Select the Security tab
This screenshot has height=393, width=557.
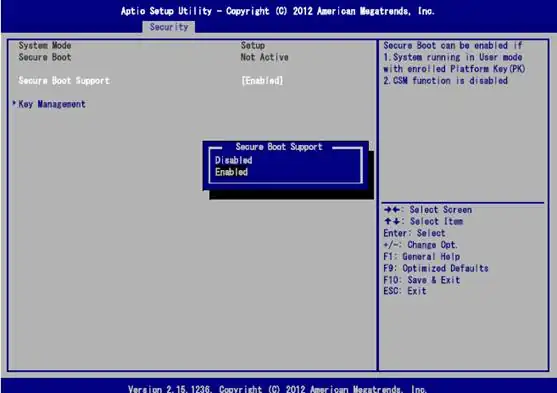(169, 27)
